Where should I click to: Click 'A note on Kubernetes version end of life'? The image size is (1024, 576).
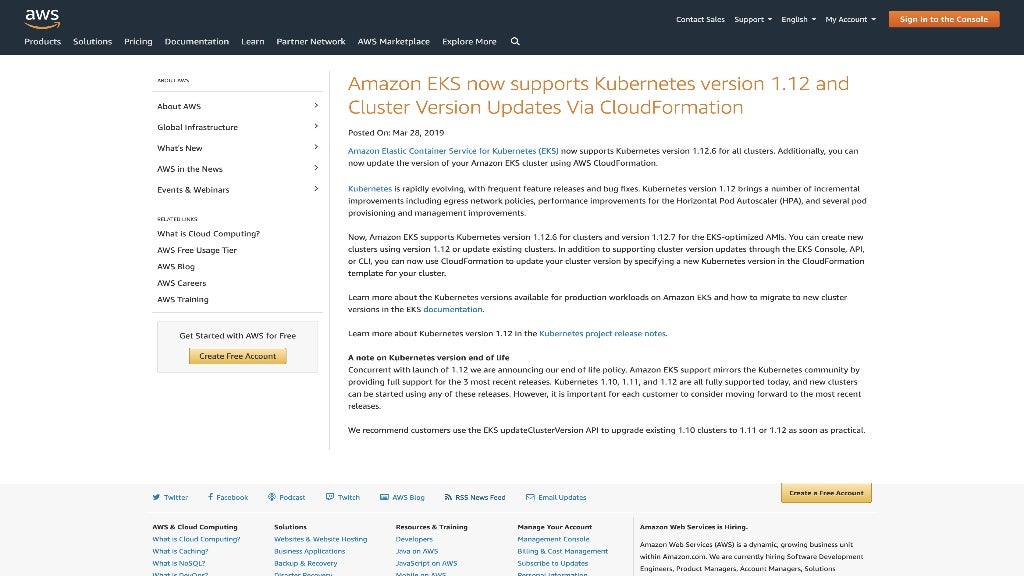point(428,357)
